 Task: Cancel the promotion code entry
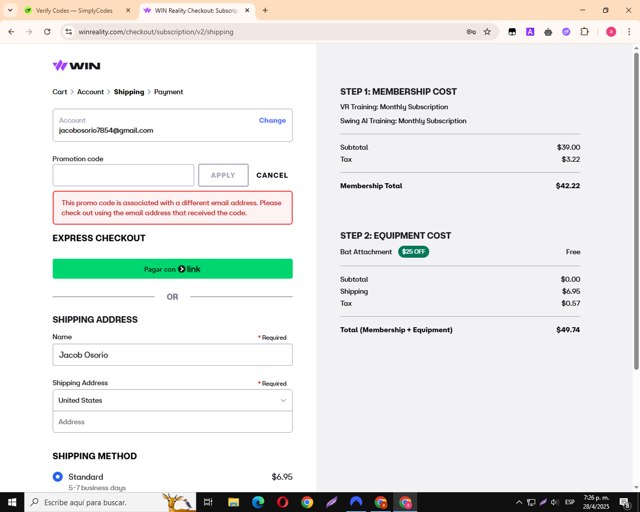pyautogui.click(x=272, y=175)
